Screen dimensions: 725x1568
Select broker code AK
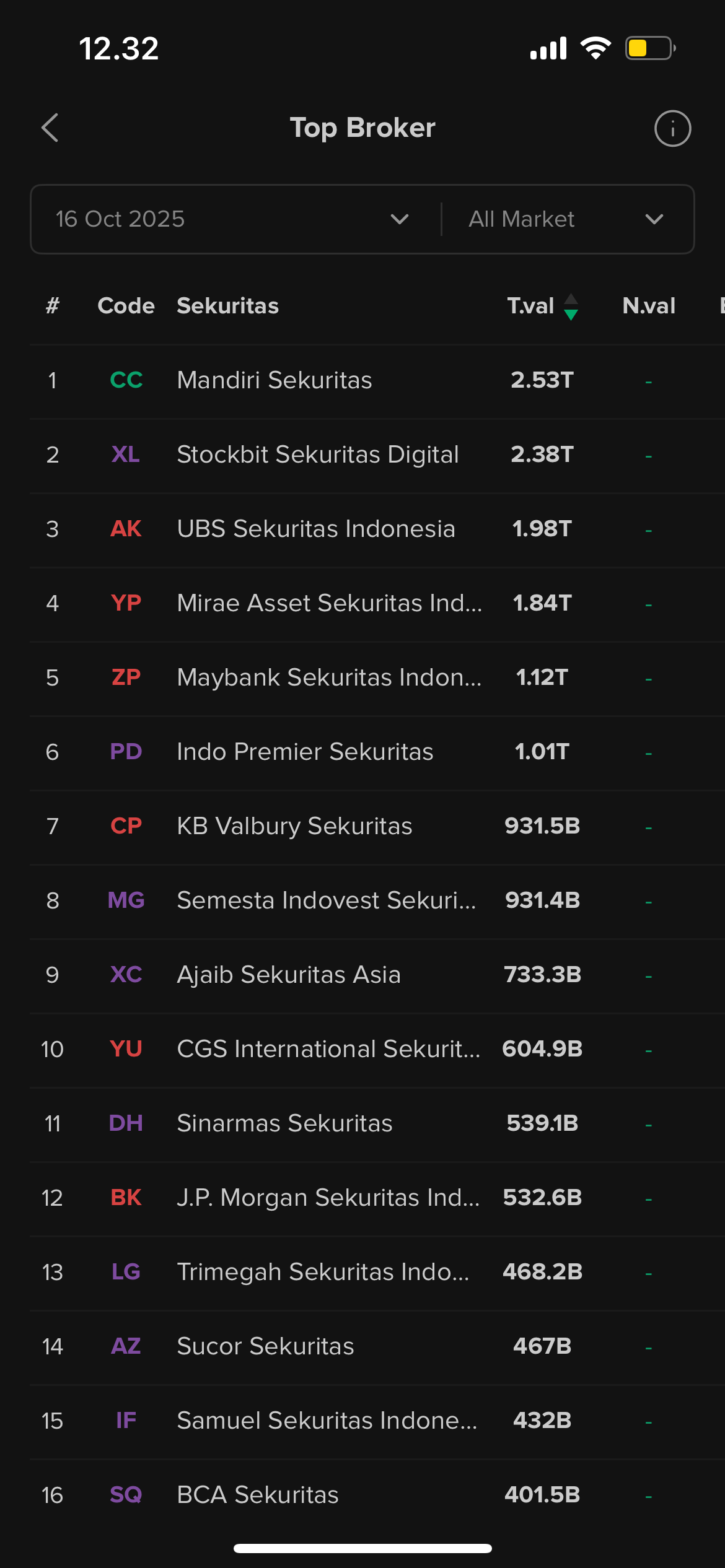click(x=126, y=529)
